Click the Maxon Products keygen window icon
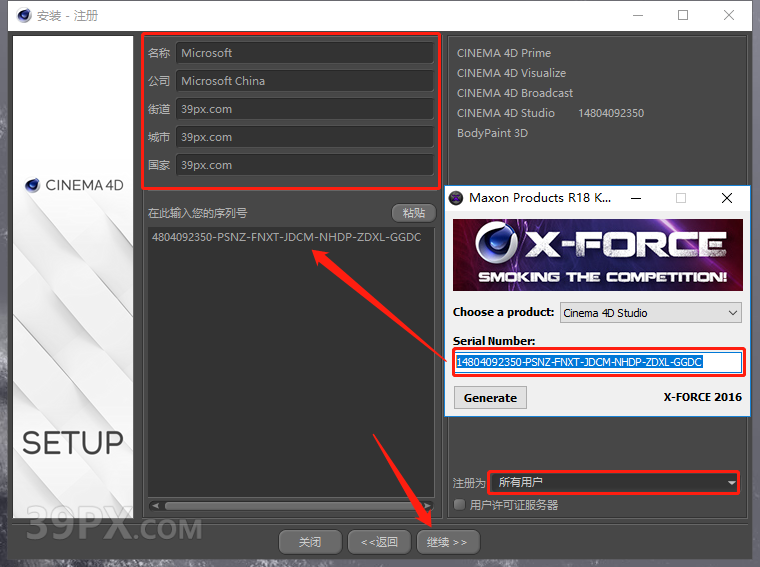This screenshot has height=567, width=760. (x=456, y=198)
